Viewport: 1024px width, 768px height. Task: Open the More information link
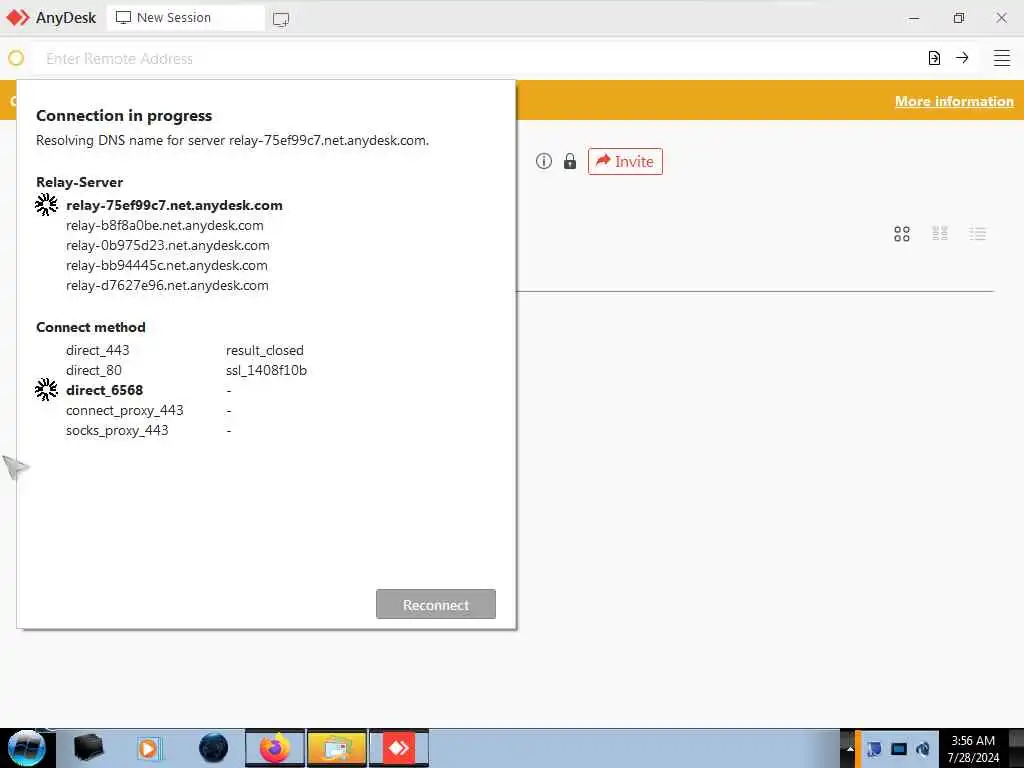954,101
